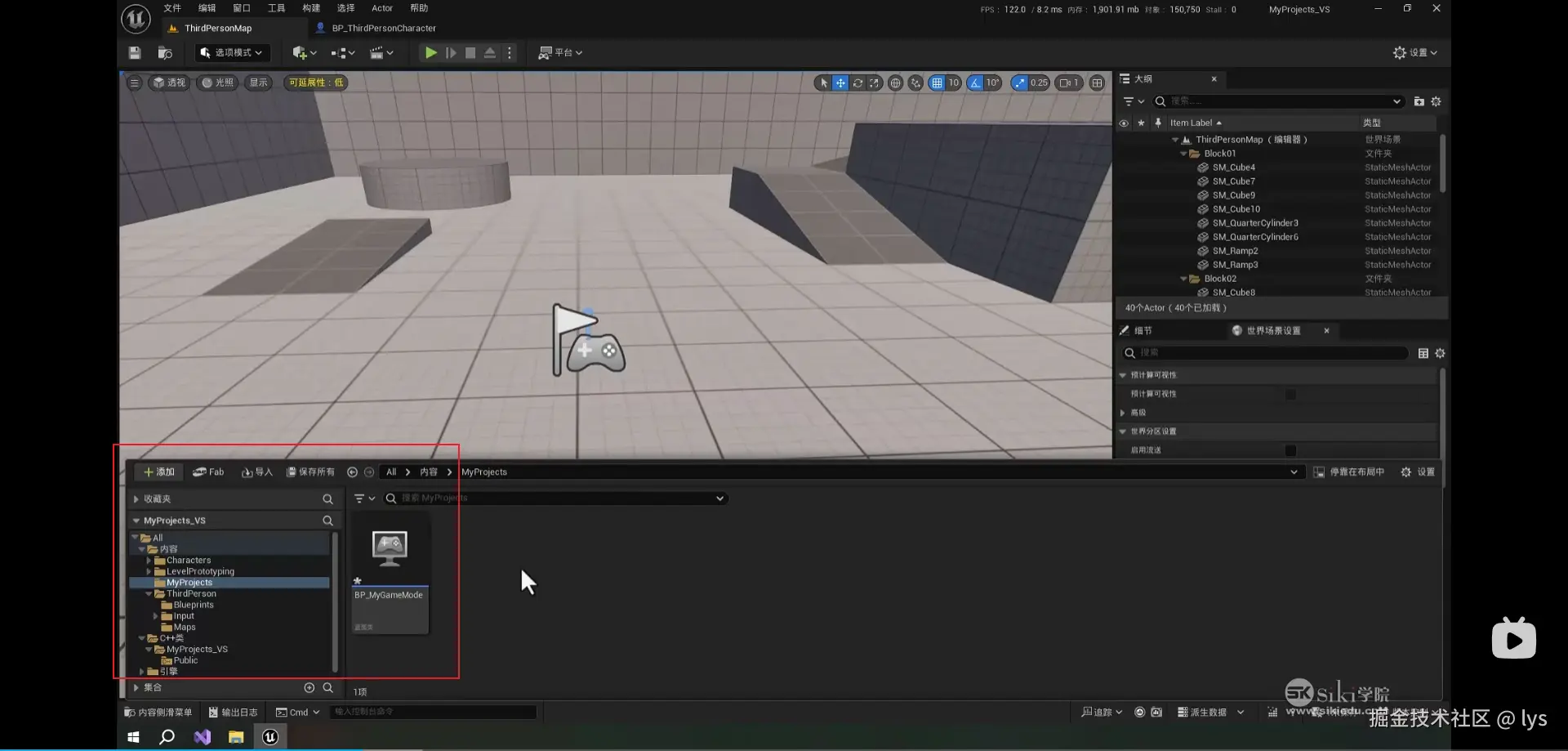Collapse the Block01 folder in the Outliner
Screen dimensions: 1568x751
point(1183,154)
